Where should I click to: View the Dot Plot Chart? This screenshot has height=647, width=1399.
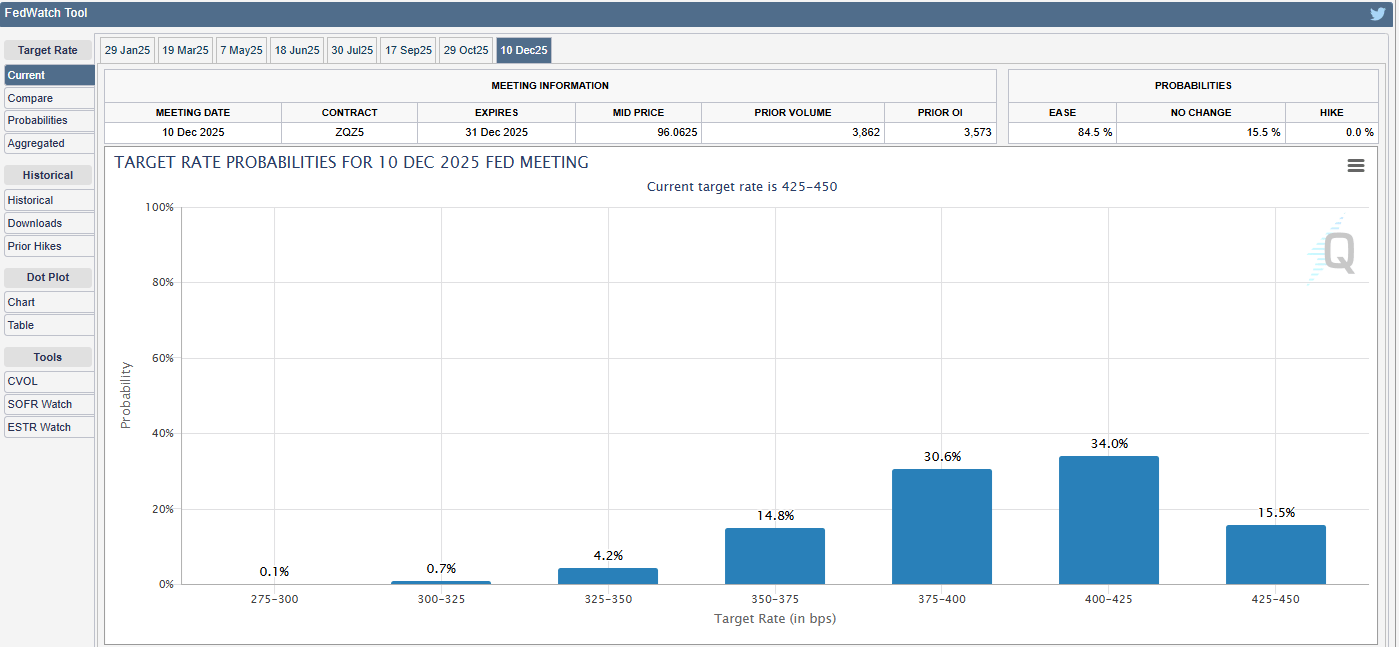[48, 301]
